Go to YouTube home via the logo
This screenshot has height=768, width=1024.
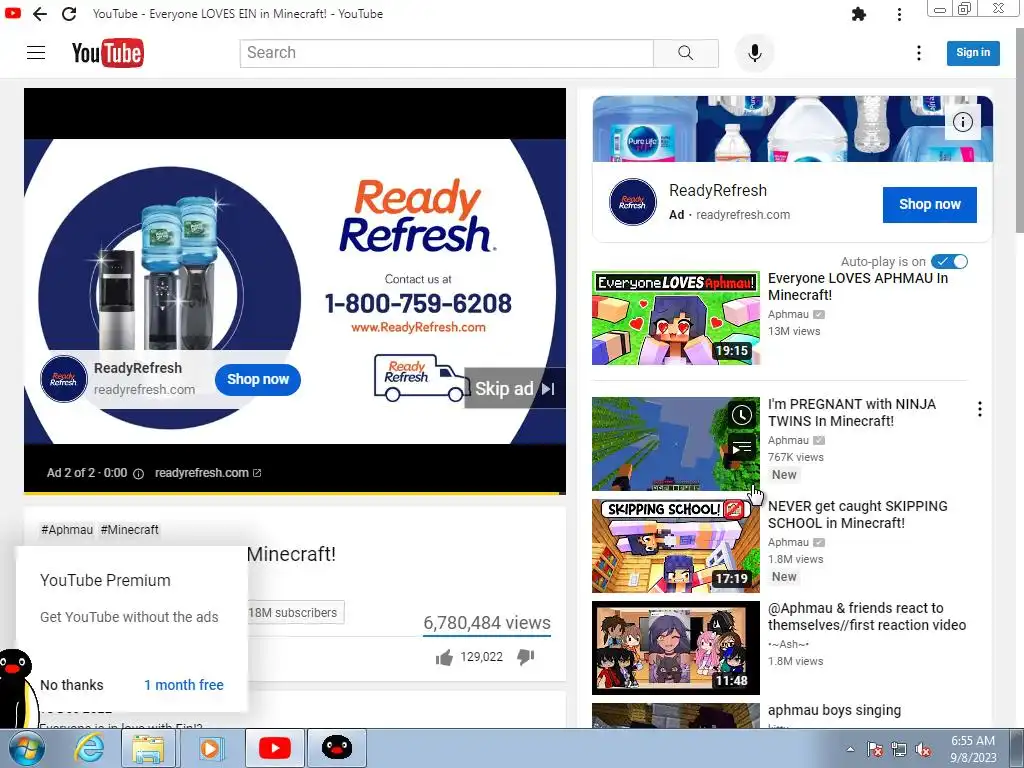[108, 53]
